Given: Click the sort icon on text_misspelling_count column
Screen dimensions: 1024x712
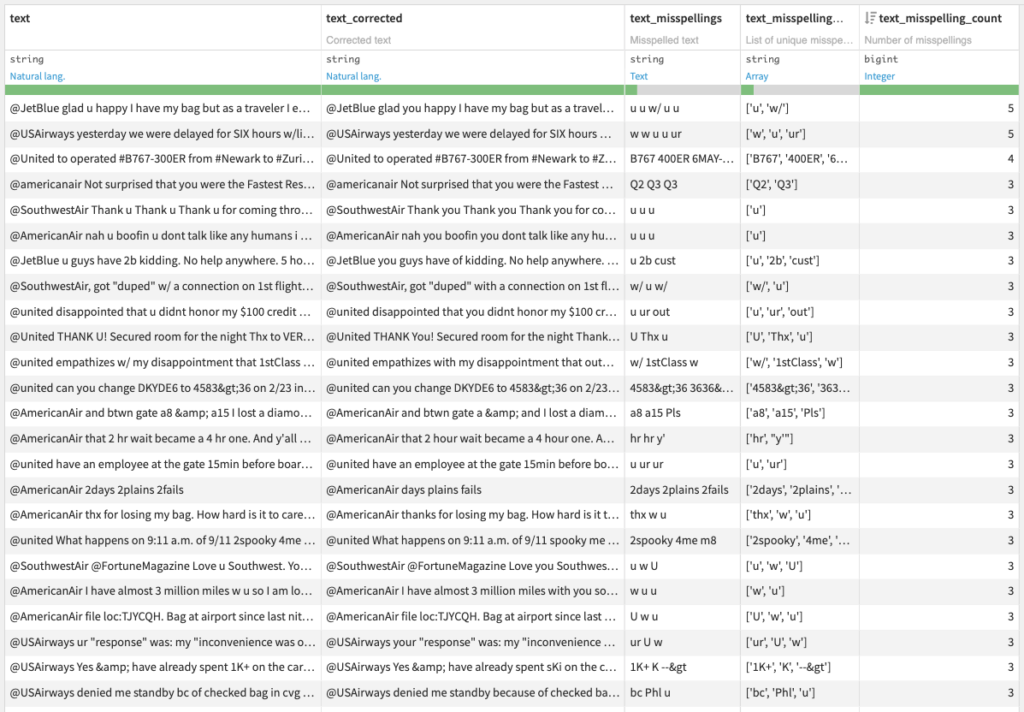Looking at the screenshot, I should click(870, 18).
